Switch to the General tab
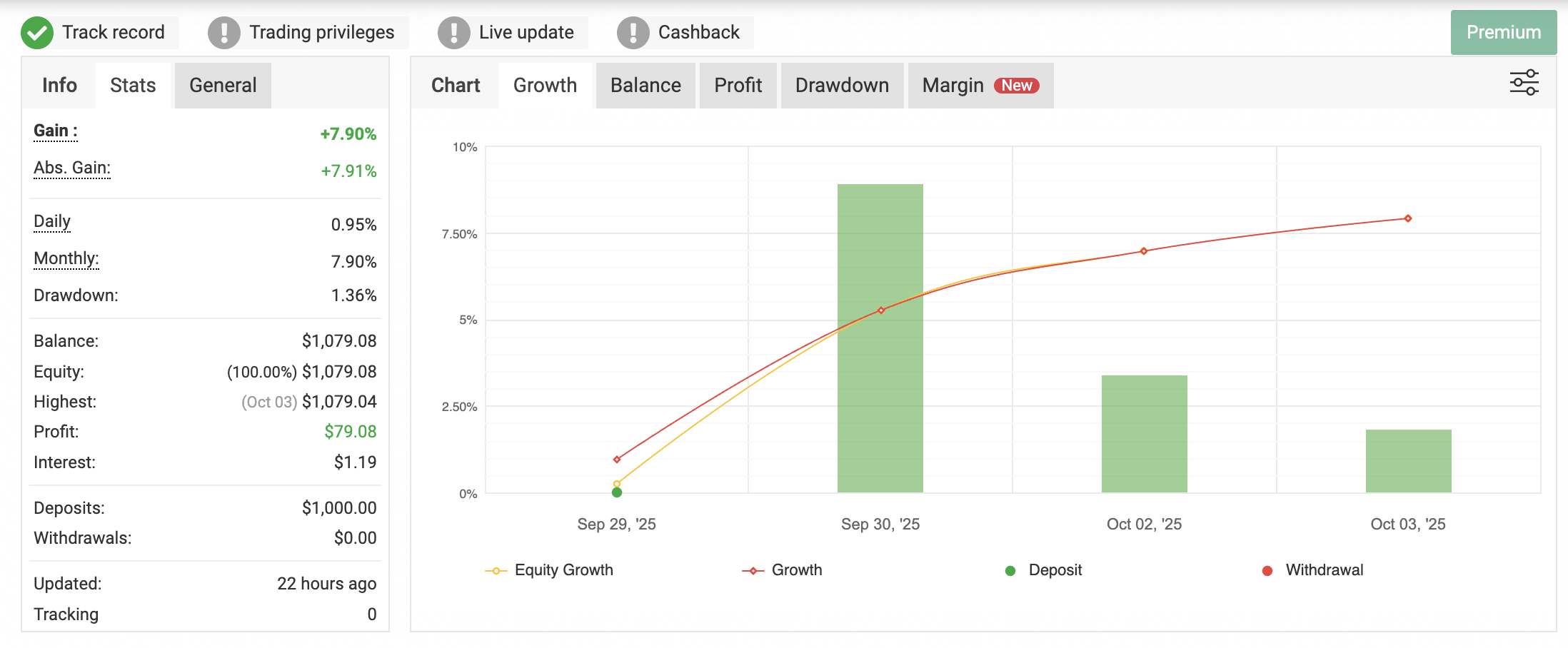Image resolution: width=1568 pixels, height=648 pixels. pyautogui.click(x=223, y=86)
